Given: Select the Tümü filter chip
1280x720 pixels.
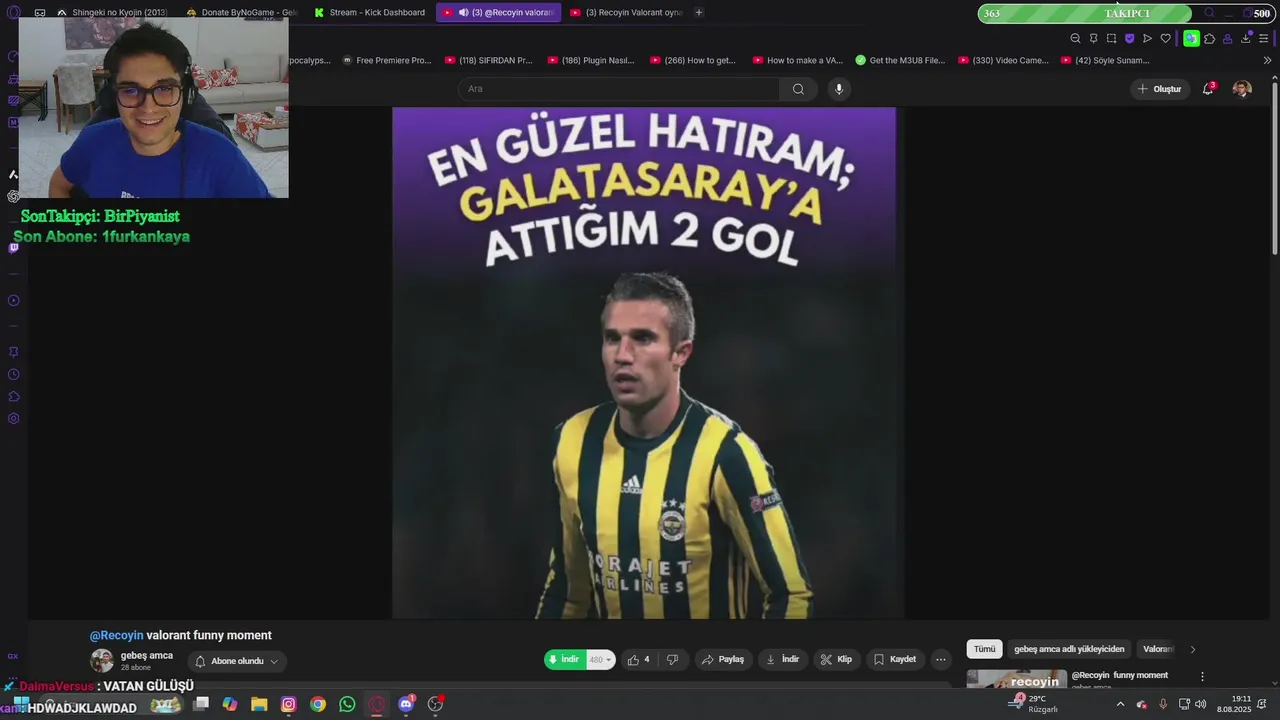Looking at the screenshot, I should point(985,649).
